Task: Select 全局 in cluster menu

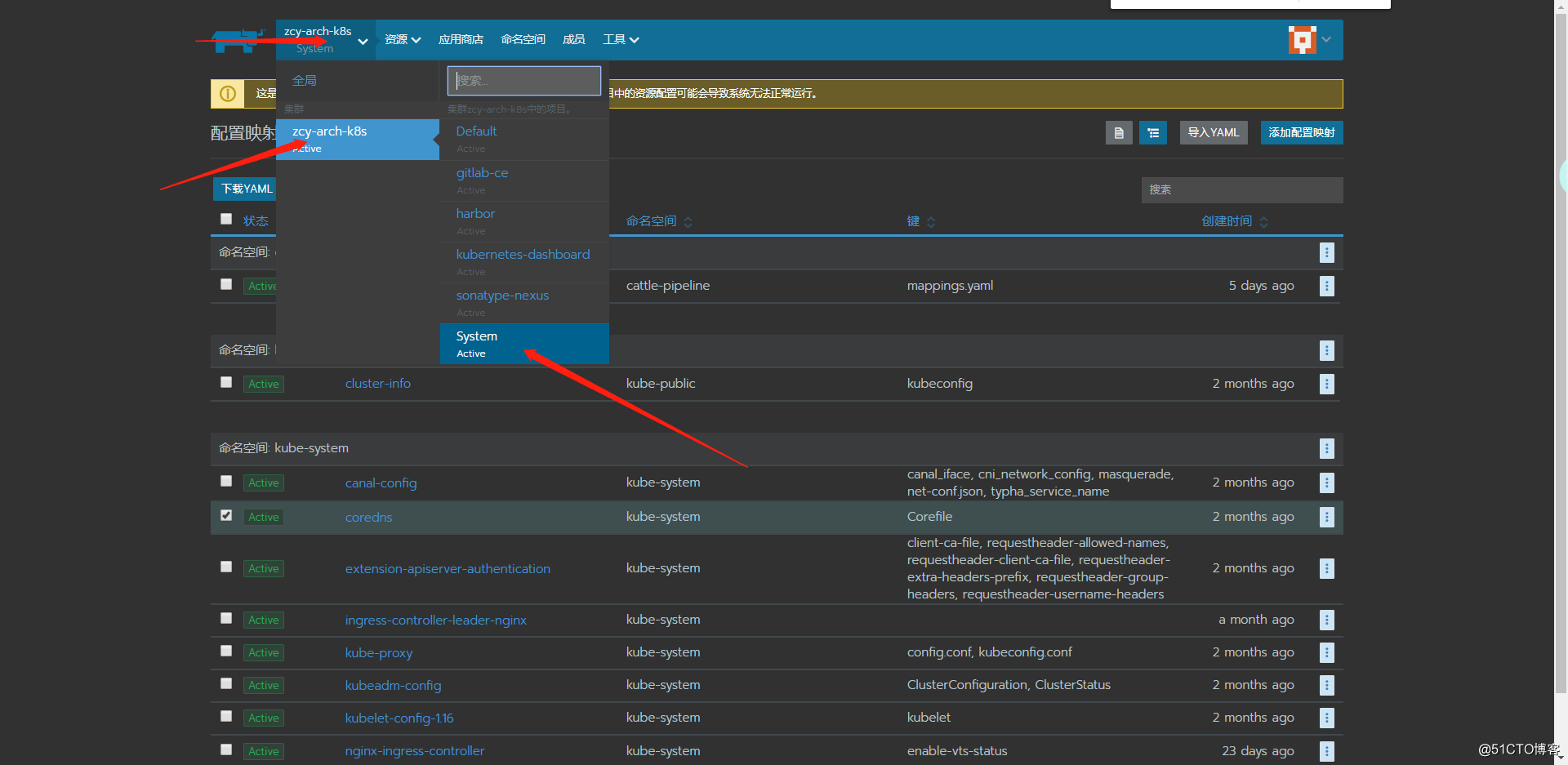Action: pos(305,80)
